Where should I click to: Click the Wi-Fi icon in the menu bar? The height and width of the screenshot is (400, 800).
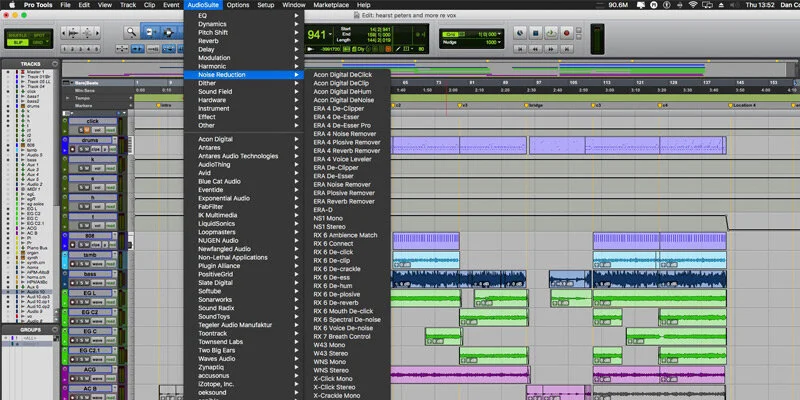click(693, 5)
